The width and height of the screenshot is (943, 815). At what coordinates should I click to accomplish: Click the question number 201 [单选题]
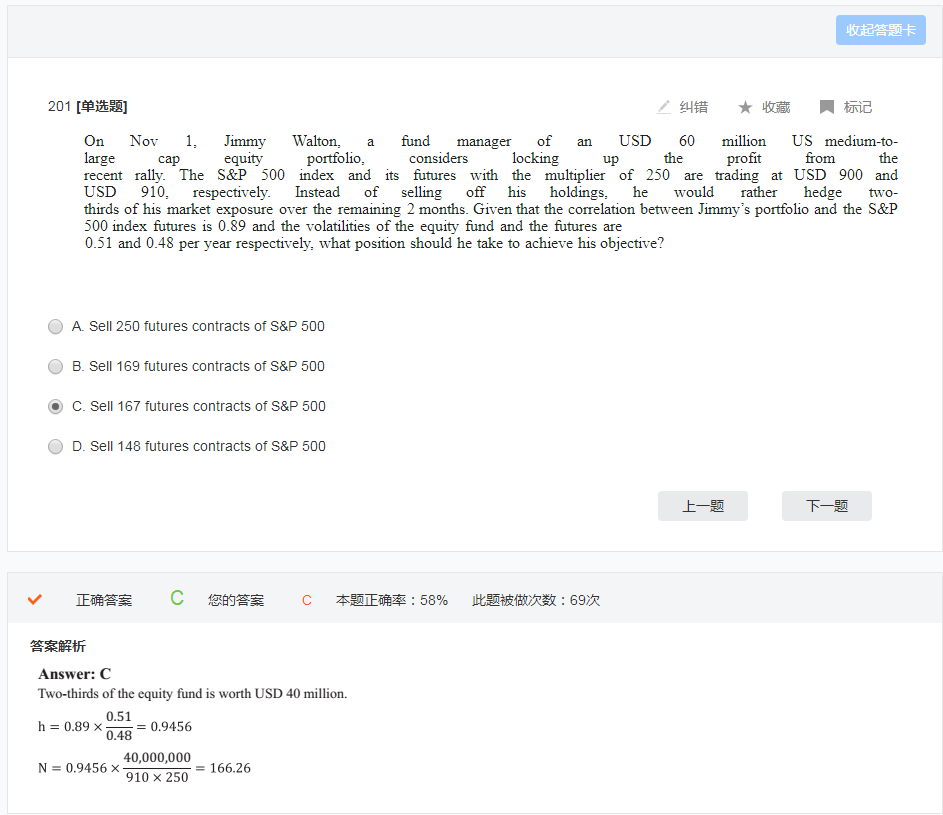tap(87, 107)
